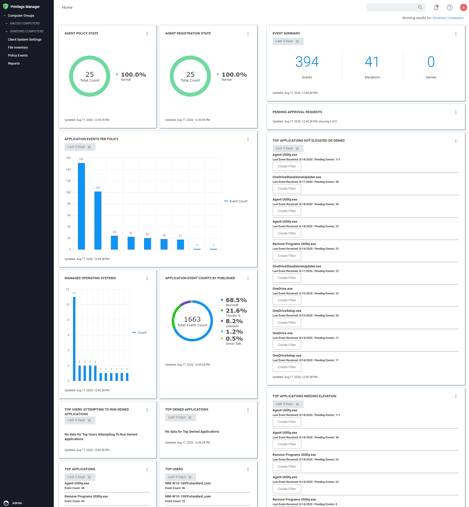The height and width of the screenshot is (507, 469).
Task: Open Top Users widget options menu
Action: coord(248,469)
